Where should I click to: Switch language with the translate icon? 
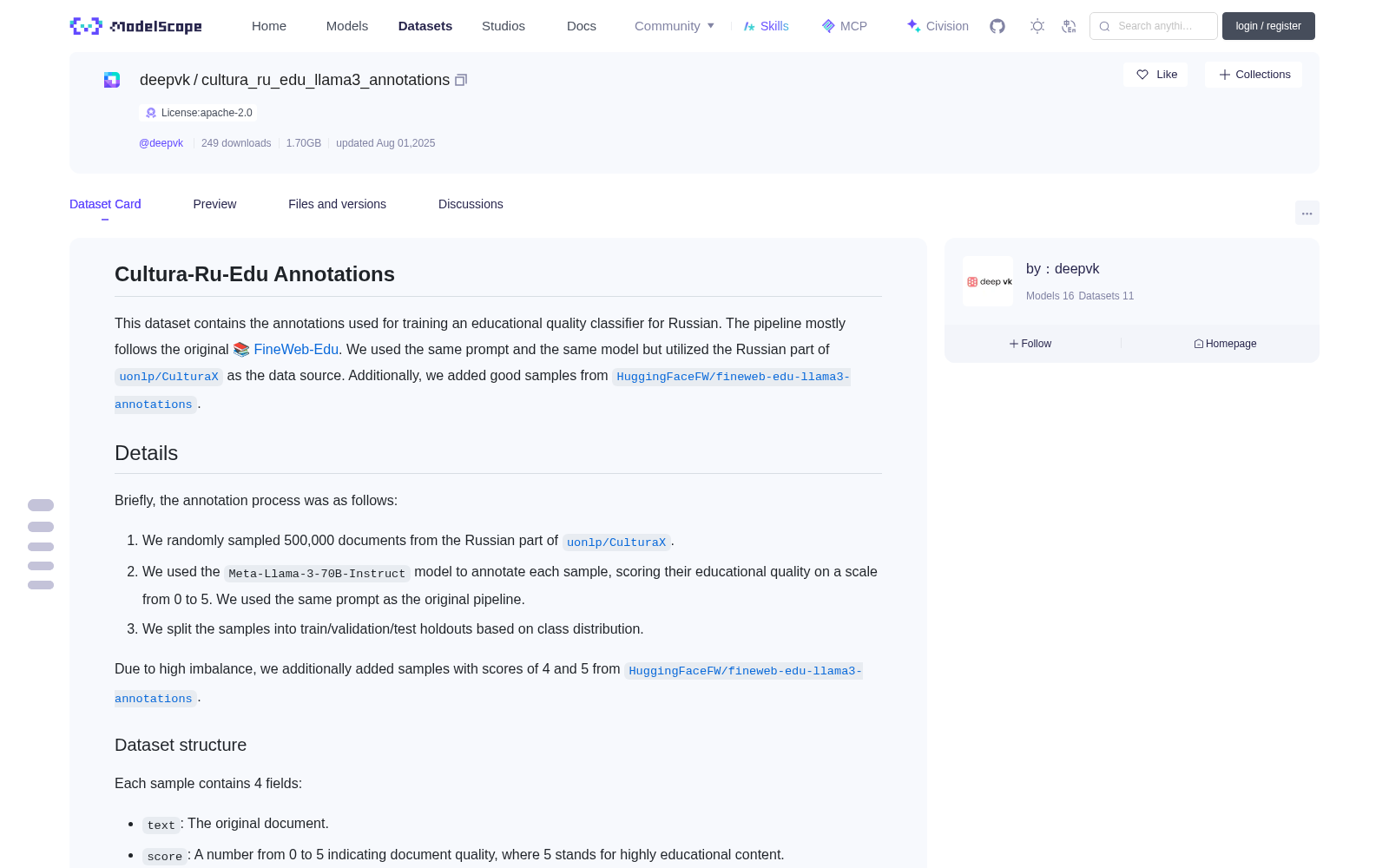[1070, 26]
